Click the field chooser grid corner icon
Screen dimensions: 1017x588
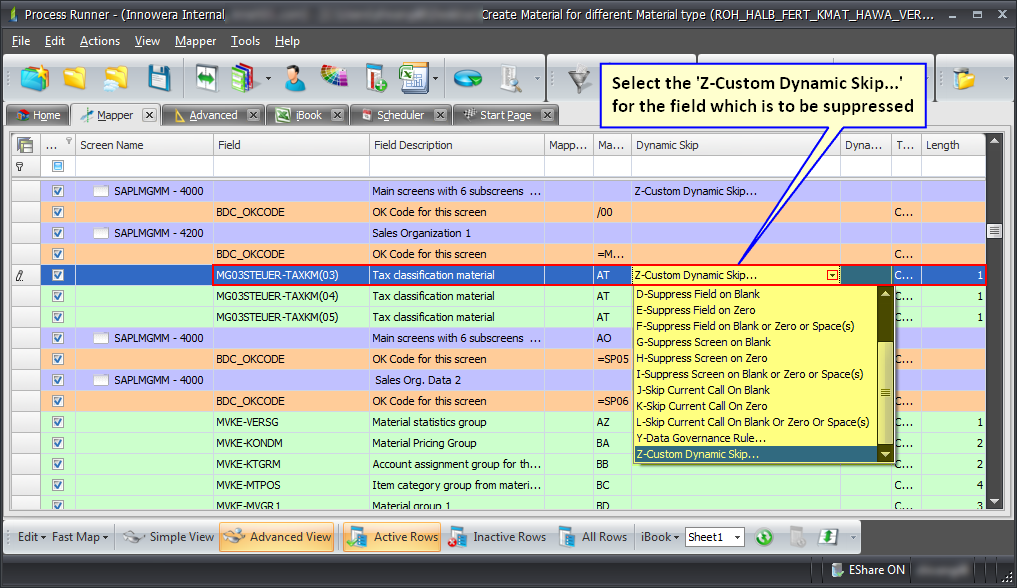pyautogui.click(x=25, y=145)
